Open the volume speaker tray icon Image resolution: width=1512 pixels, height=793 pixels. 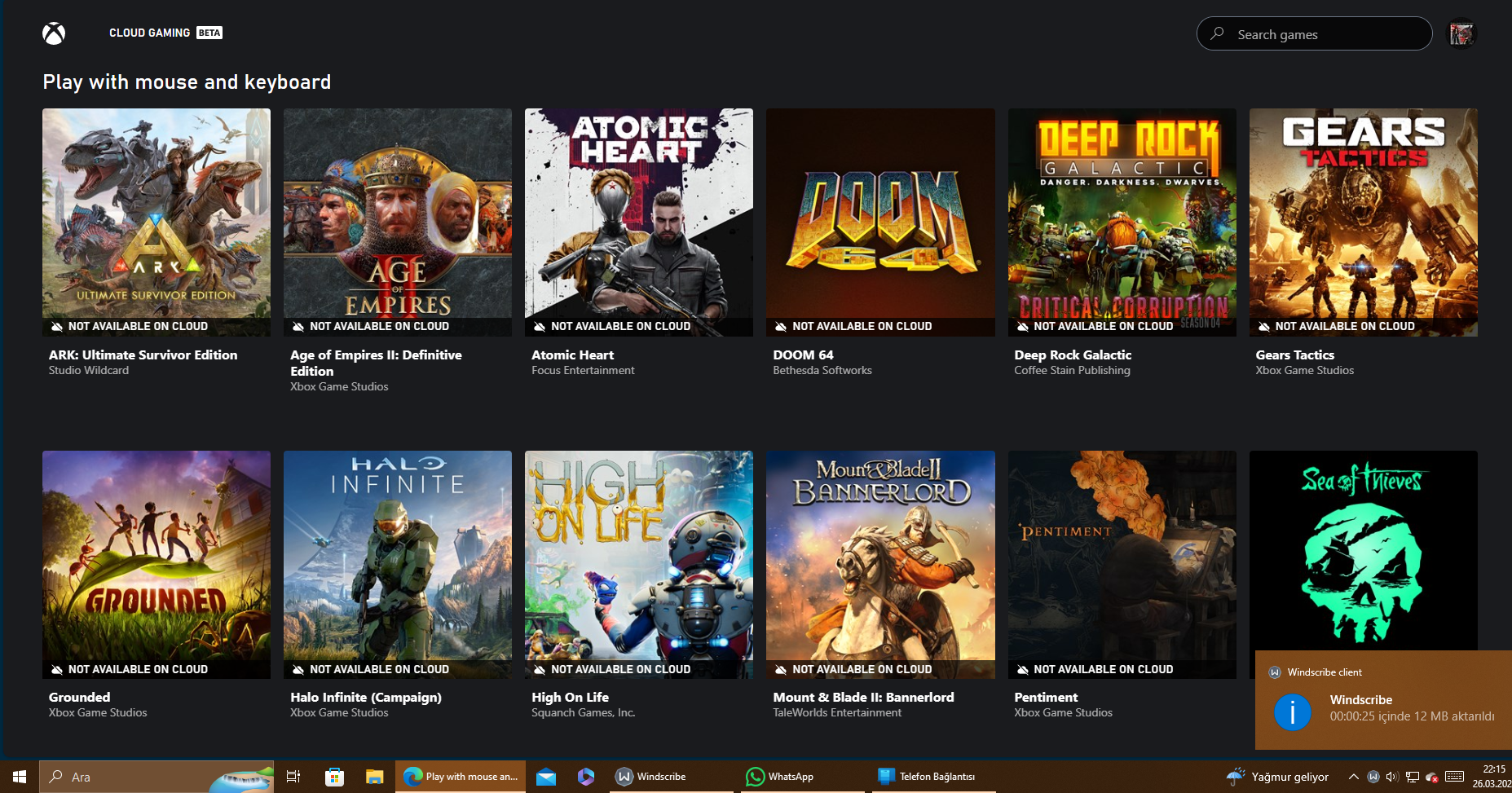(1392, 777)
